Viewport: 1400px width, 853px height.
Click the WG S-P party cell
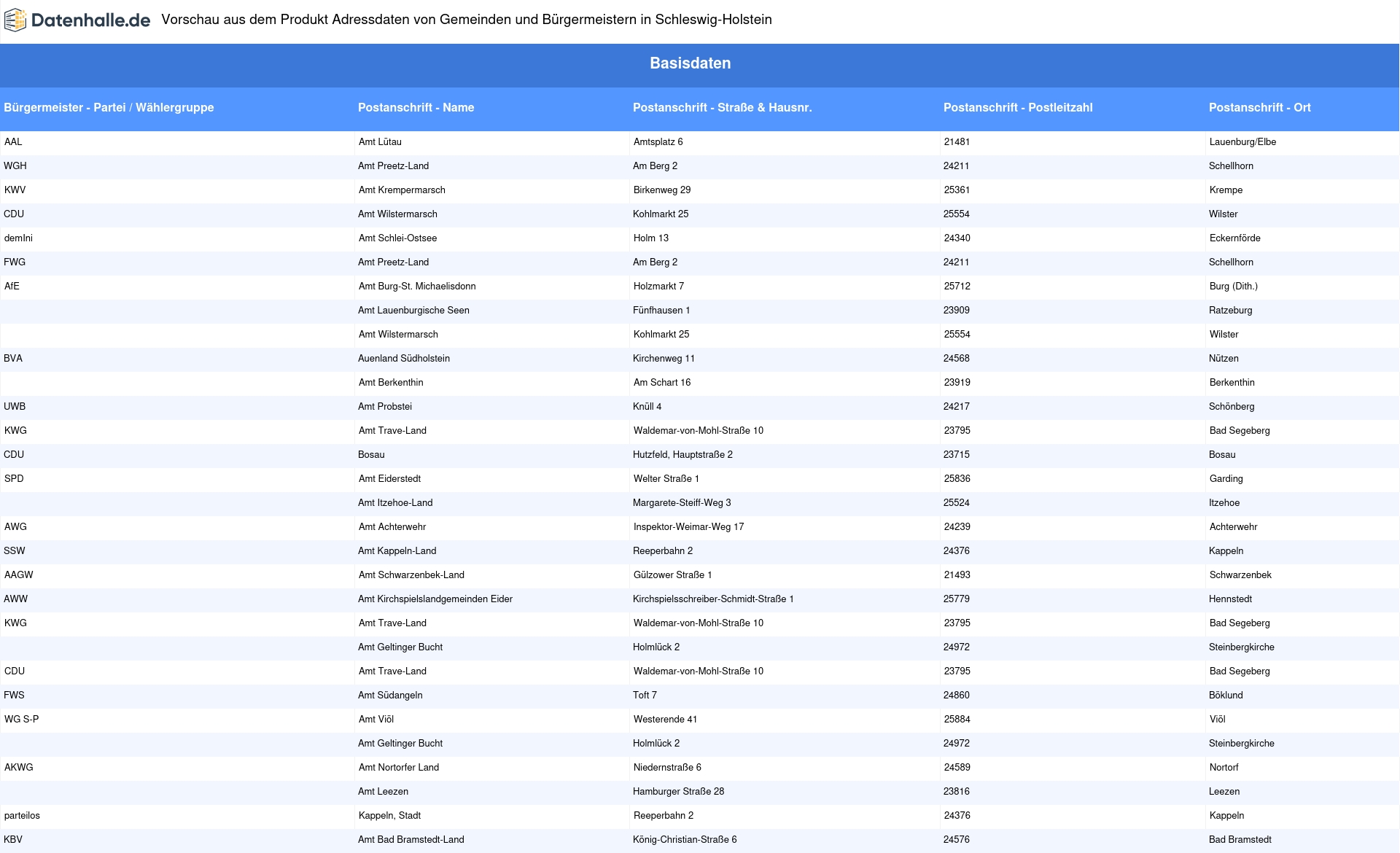[22, 720]
